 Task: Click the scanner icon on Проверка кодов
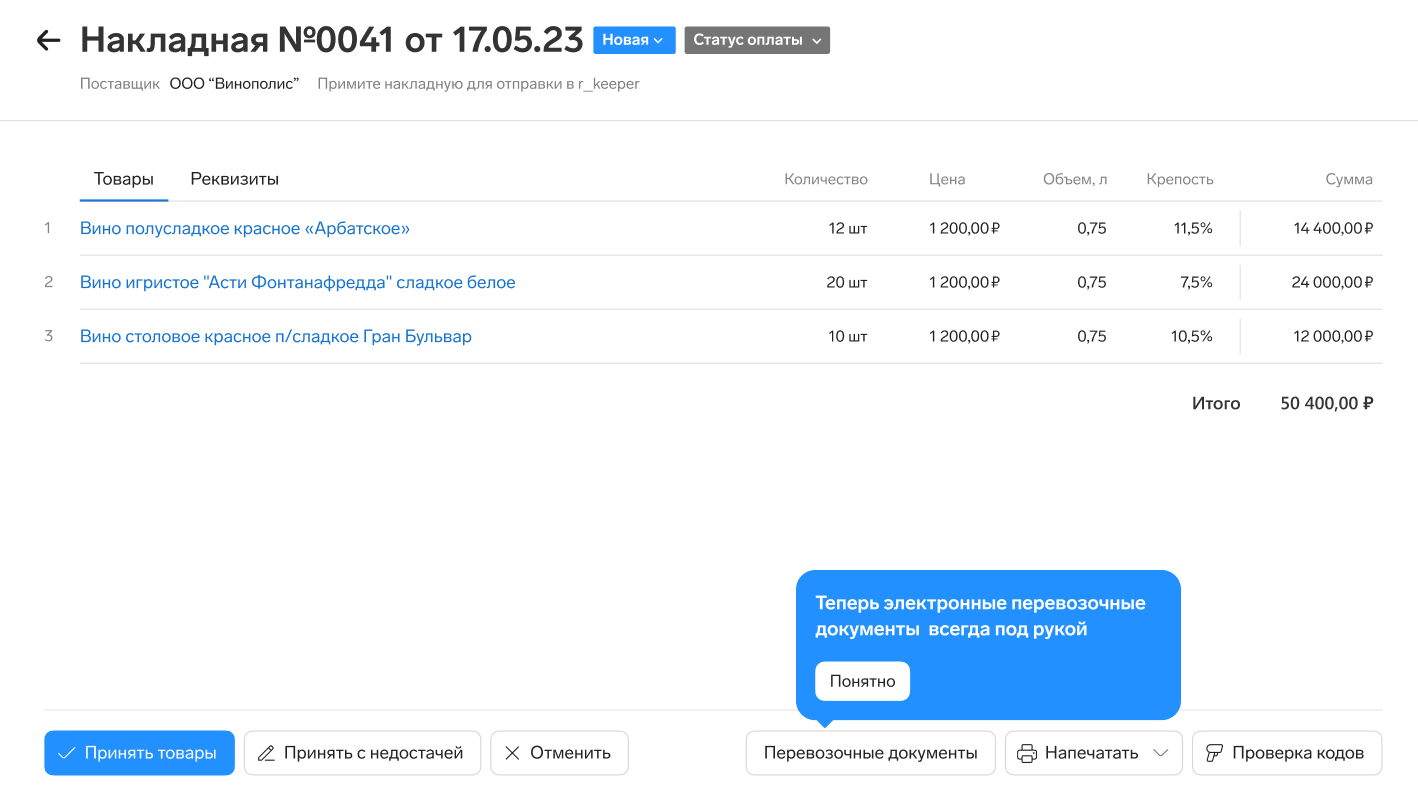(x=1214, y=753)
